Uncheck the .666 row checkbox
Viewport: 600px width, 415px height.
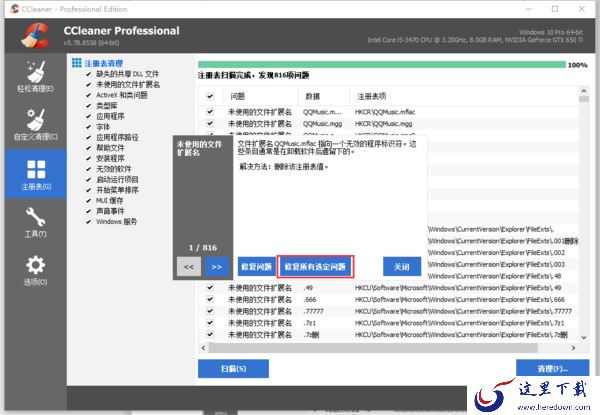point(210,299)
